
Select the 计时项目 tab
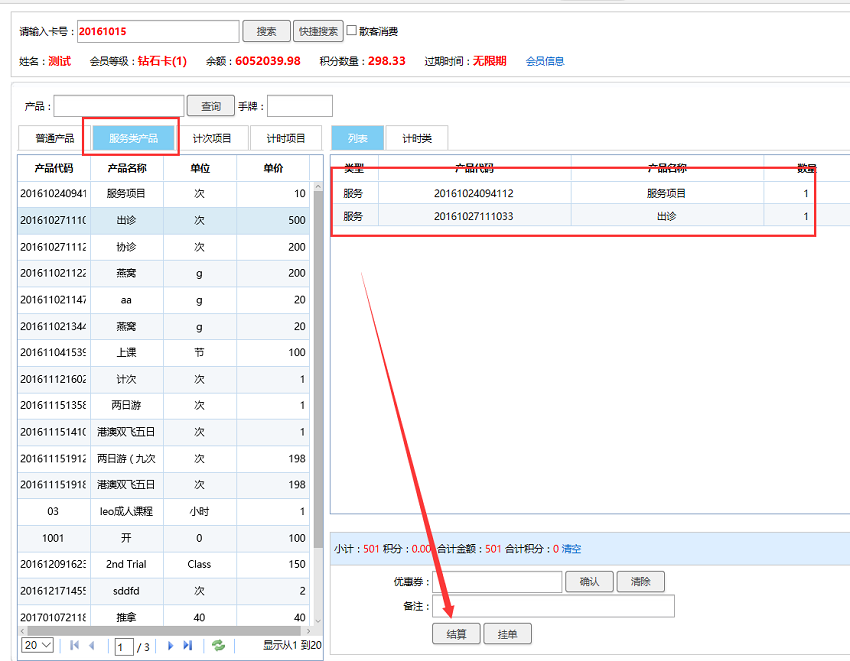coord(285,139)
